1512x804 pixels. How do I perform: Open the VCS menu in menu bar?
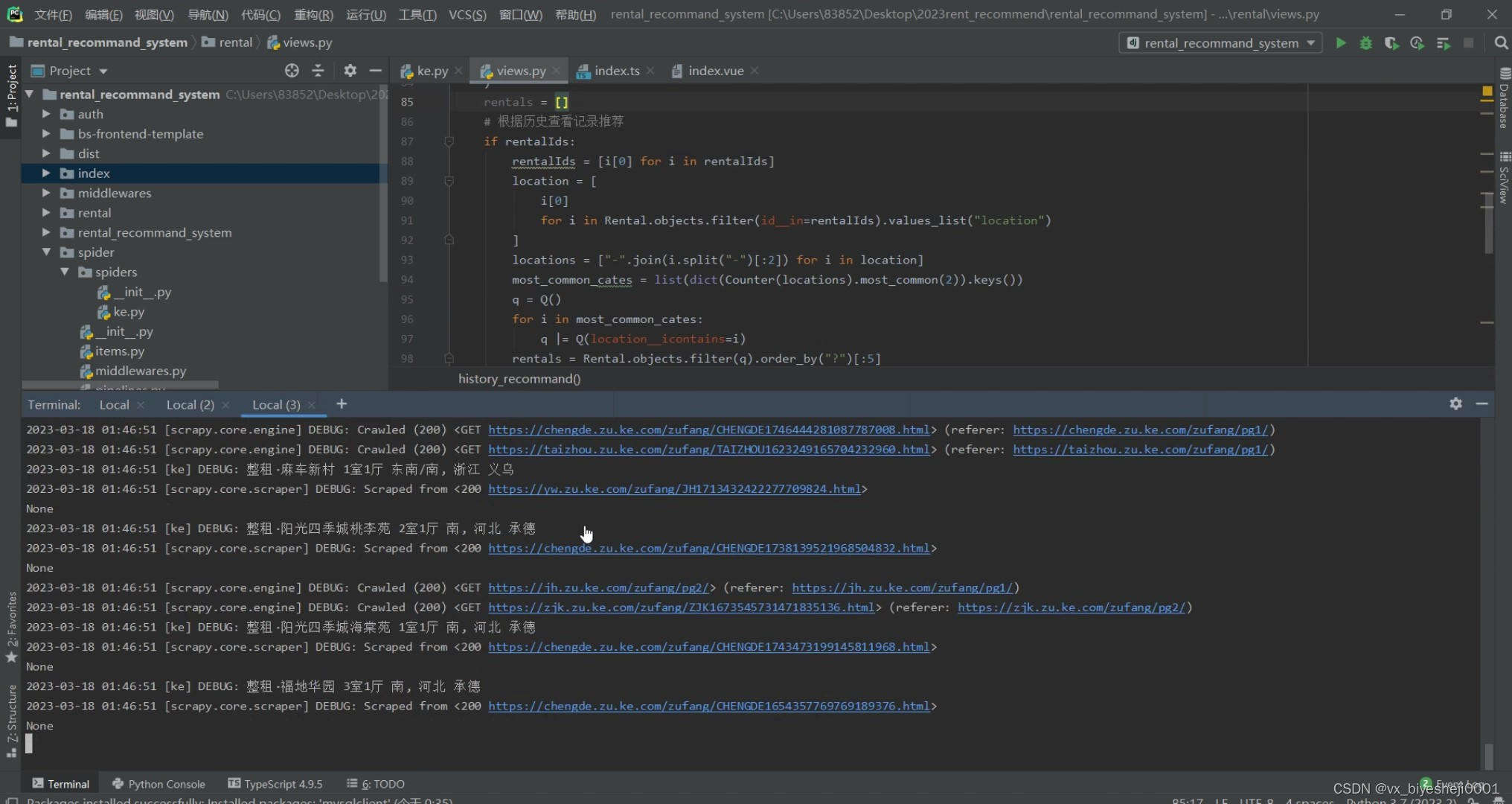tap(467, 14)
